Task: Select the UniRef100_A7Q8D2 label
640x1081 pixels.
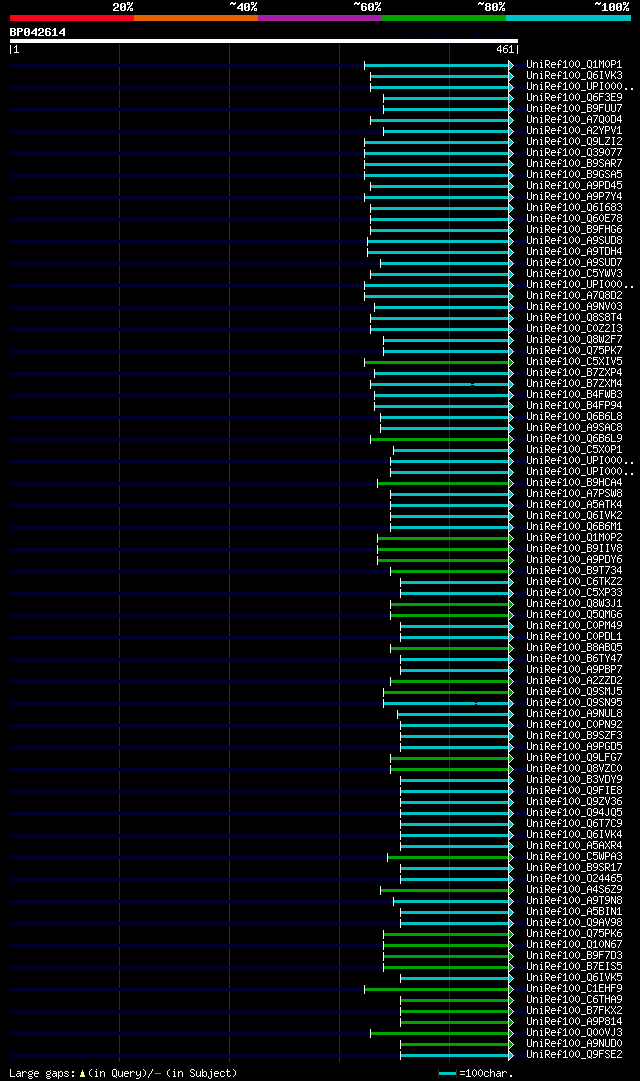Action: click(x=574, y=296)
